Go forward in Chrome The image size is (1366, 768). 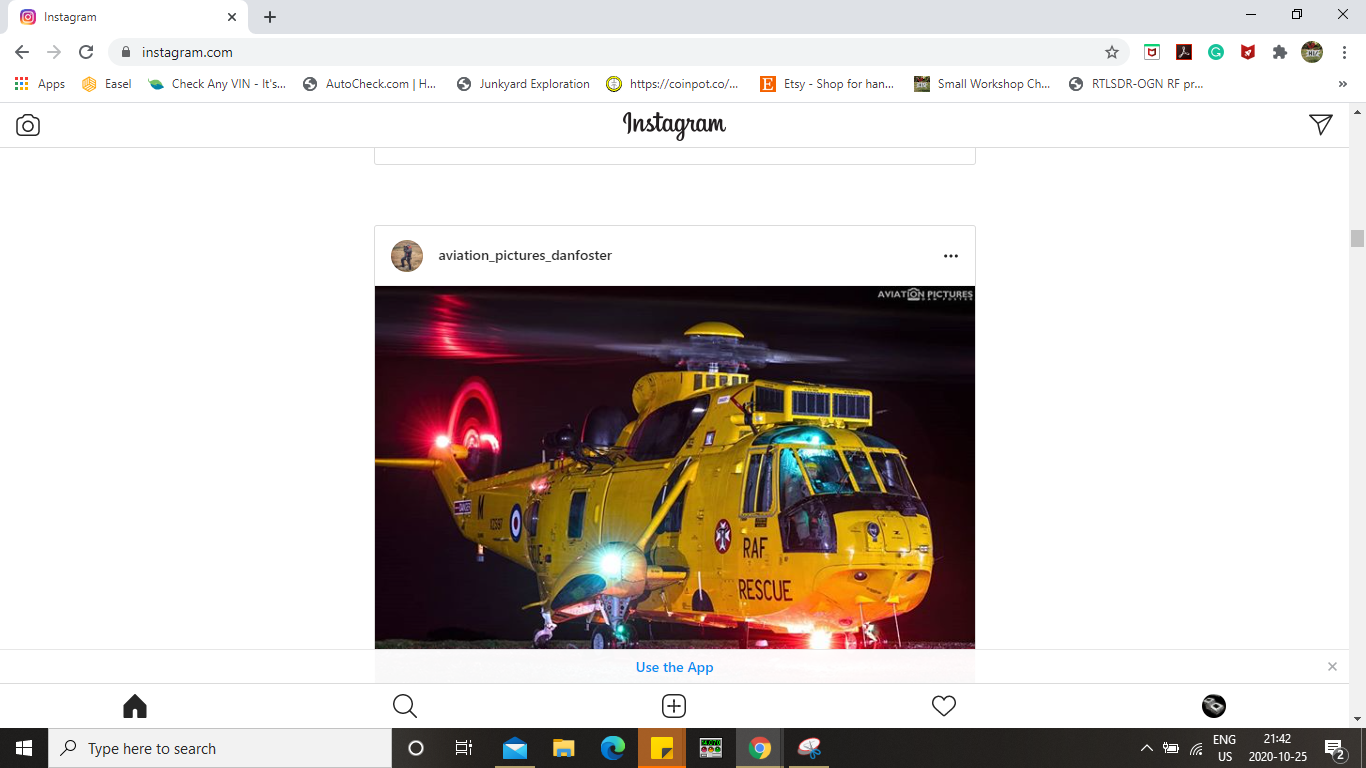pyautogui.click(x=54, y=52)
